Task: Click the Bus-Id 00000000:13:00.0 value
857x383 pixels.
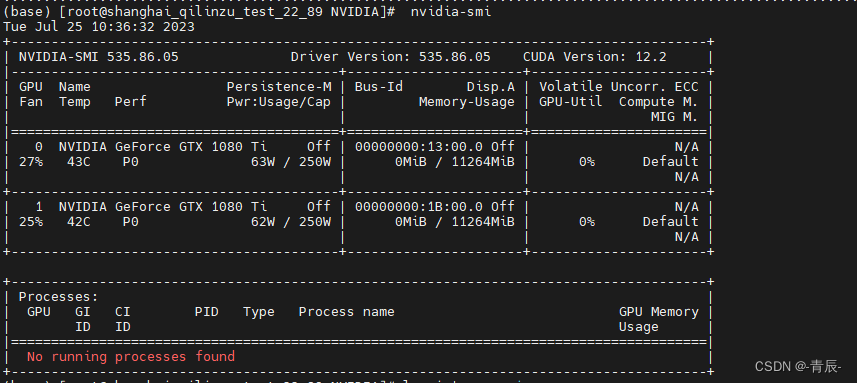Action: [419, 146]
